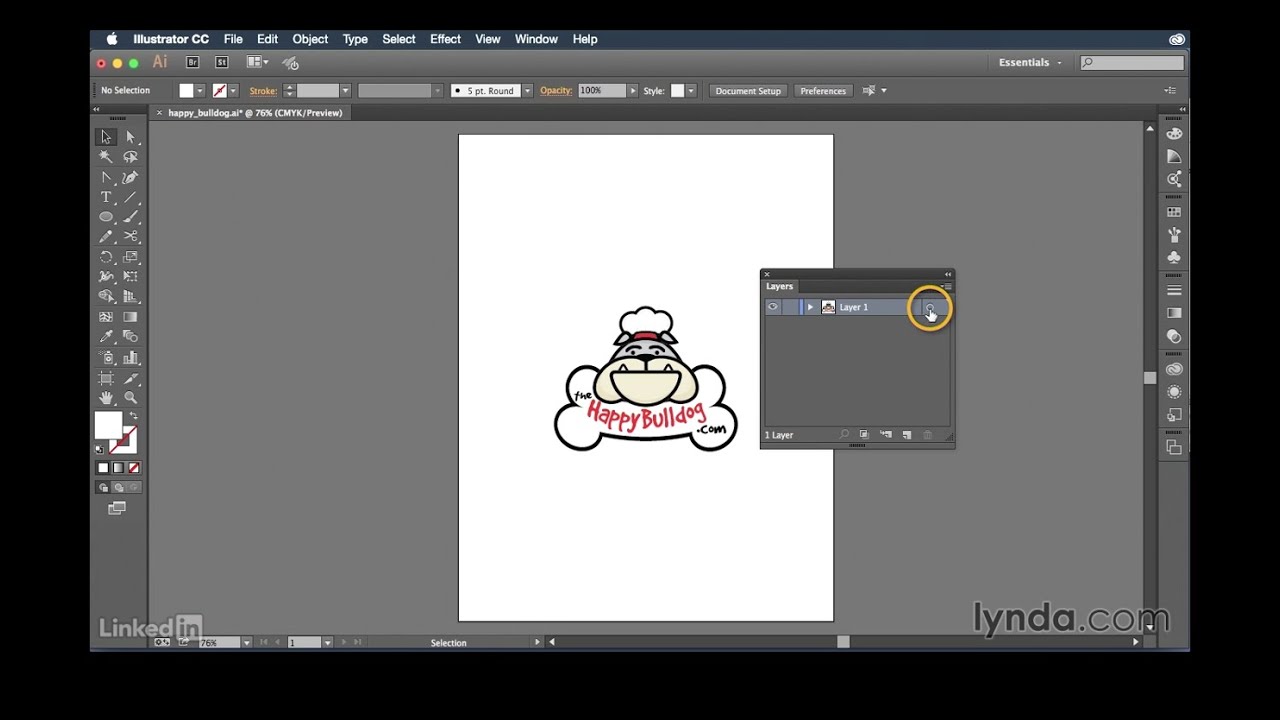1280x720 pixels.
Task: Open Arrange Documents dropdown
Action: [258, 62]
